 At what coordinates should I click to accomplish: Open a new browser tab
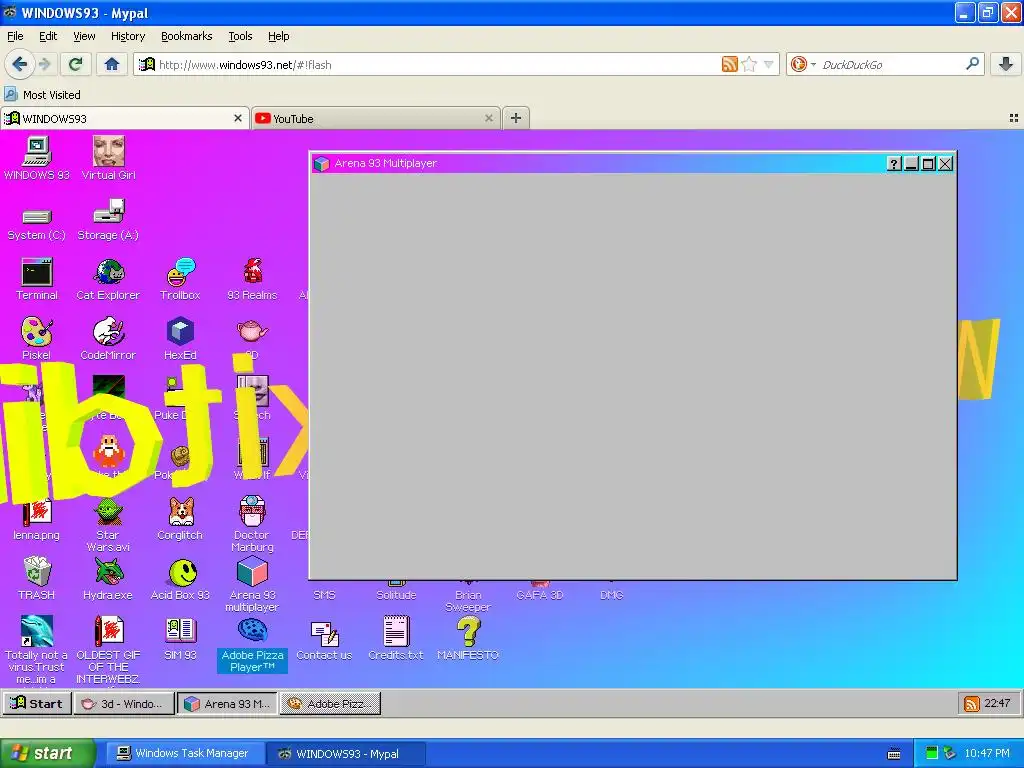point(516,118)
